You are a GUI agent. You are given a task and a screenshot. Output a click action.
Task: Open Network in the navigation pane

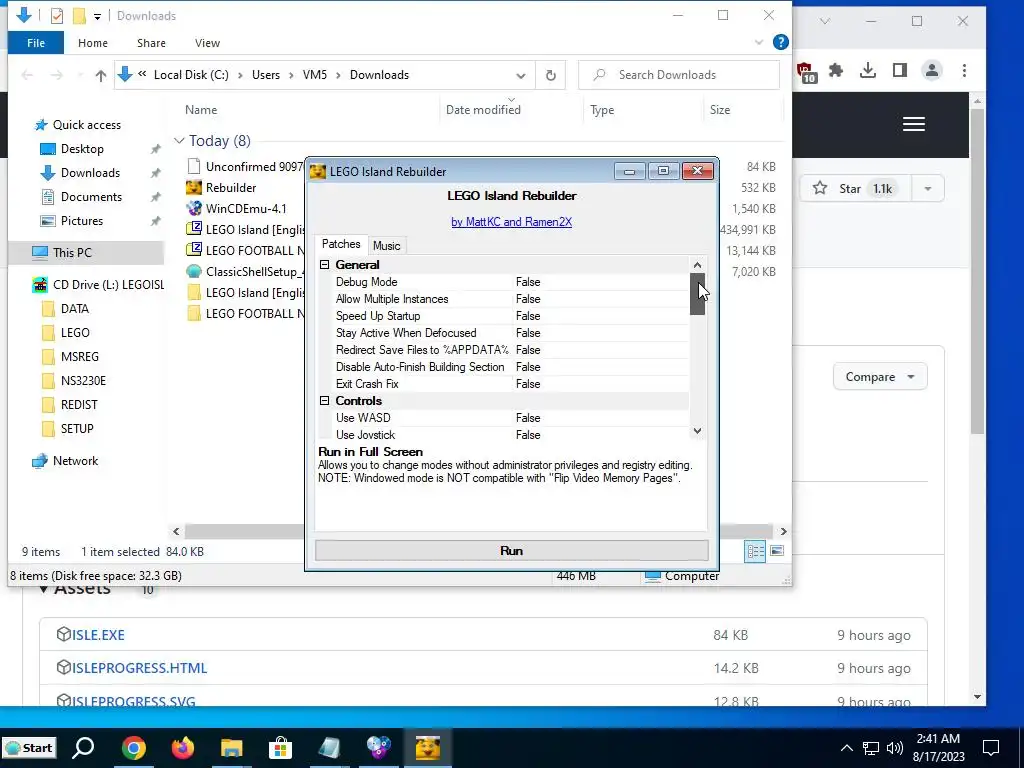[x=75, y=461]
